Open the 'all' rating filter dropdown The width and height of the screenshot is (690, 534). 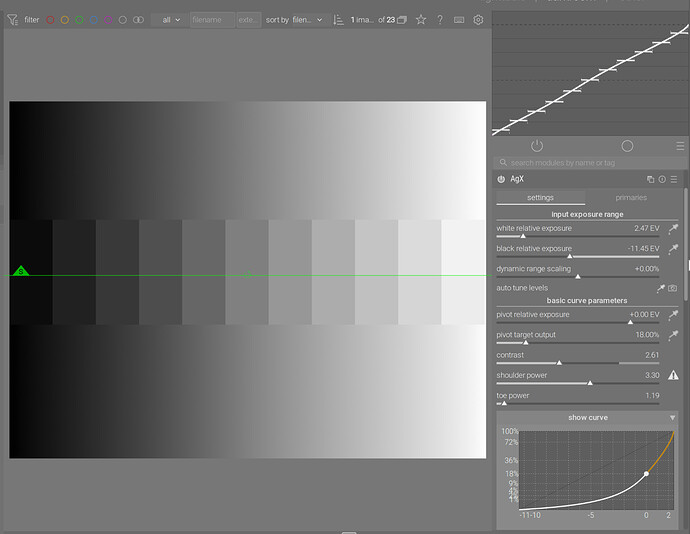(170, 20)
